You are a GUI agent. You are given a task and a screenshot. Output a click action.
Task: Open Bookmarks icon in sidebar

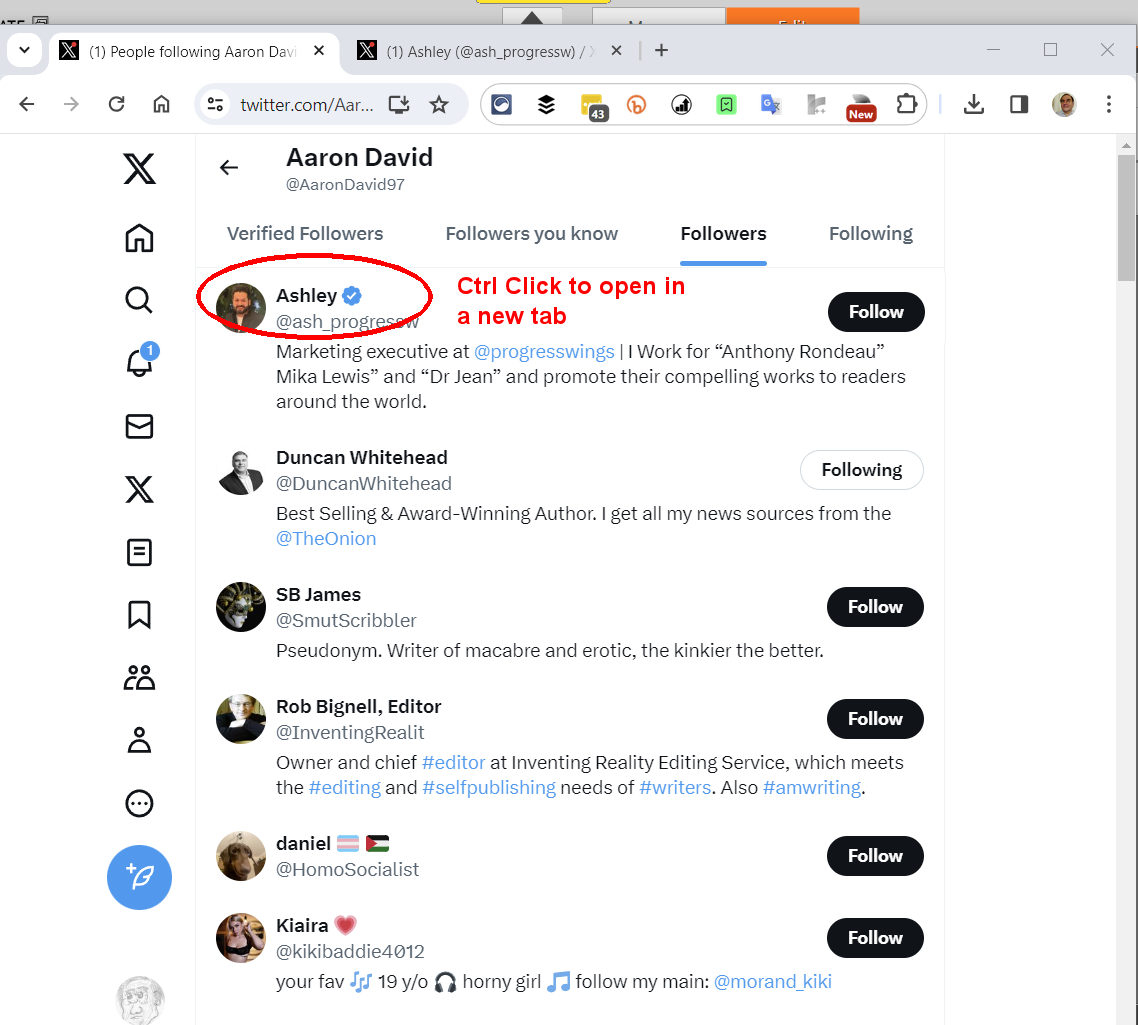[x=139, y=615]
